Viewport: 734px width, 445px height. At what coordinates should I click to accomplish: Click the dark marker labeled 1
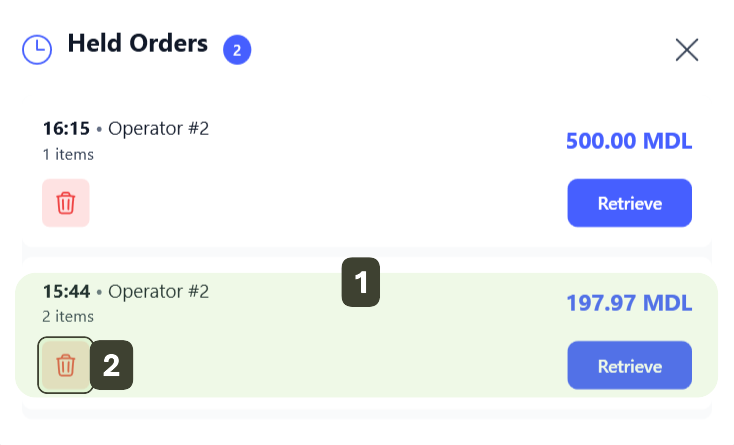pyautogui.click(x=361, y=283)
